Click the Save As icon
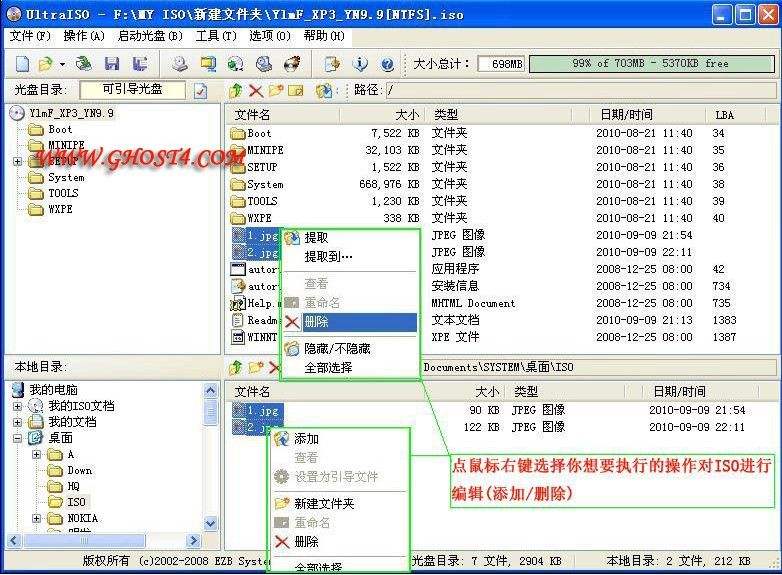 tap(140, 64)
